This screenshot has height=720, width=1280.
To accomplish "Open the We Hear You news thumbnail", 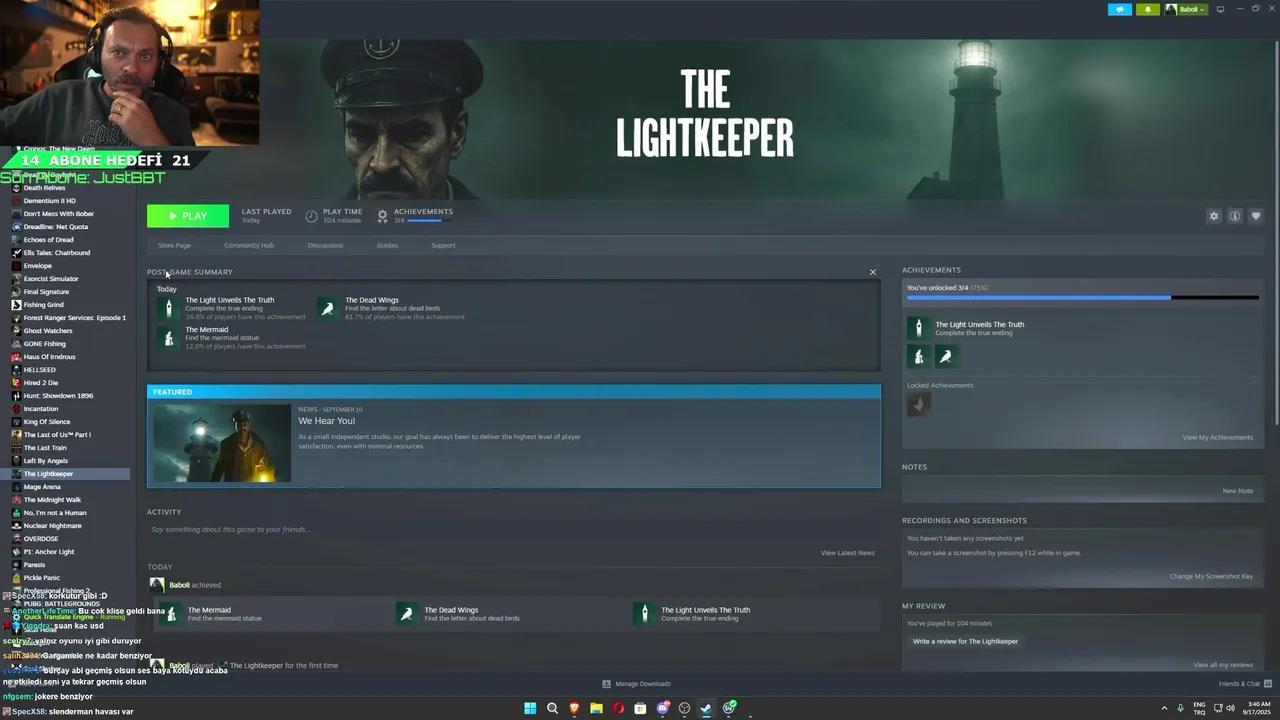I will [x=222, y=443].
